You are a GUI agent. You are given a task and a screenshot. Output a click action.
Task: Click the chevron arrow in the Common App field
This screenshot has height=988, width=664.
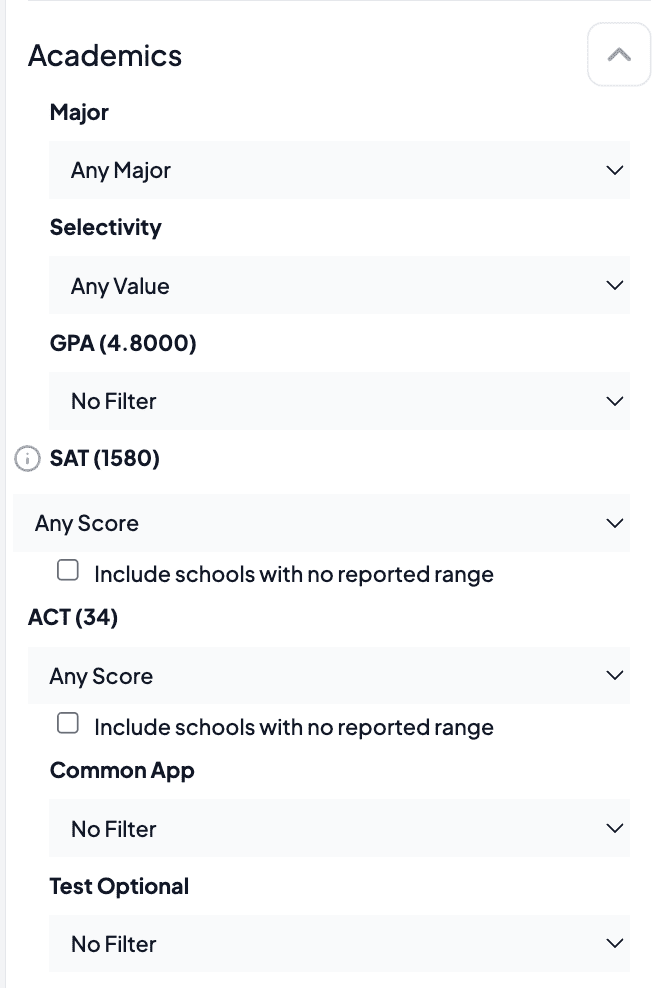point(614,828)
